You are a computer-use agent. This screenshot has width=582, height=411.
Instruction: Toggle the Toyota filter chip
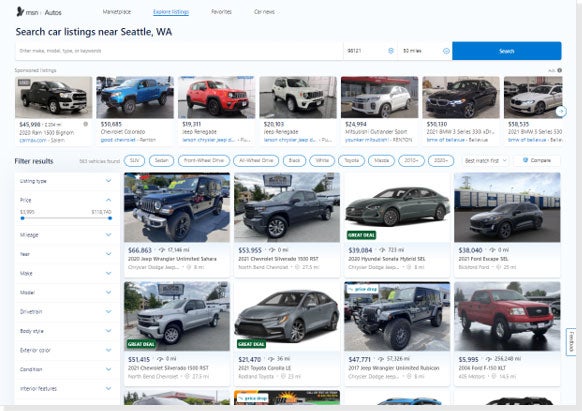(x=351, y=161)
